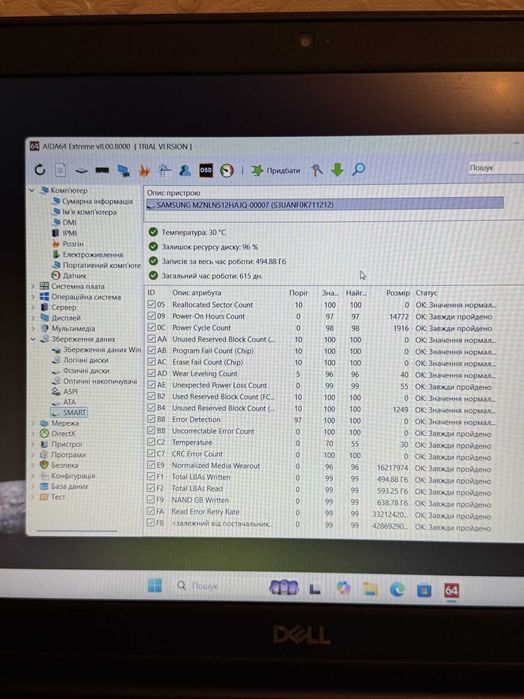Click the taskbar Пошук search box
Viewport: 524px width, 699px height.
click(198, 586)
